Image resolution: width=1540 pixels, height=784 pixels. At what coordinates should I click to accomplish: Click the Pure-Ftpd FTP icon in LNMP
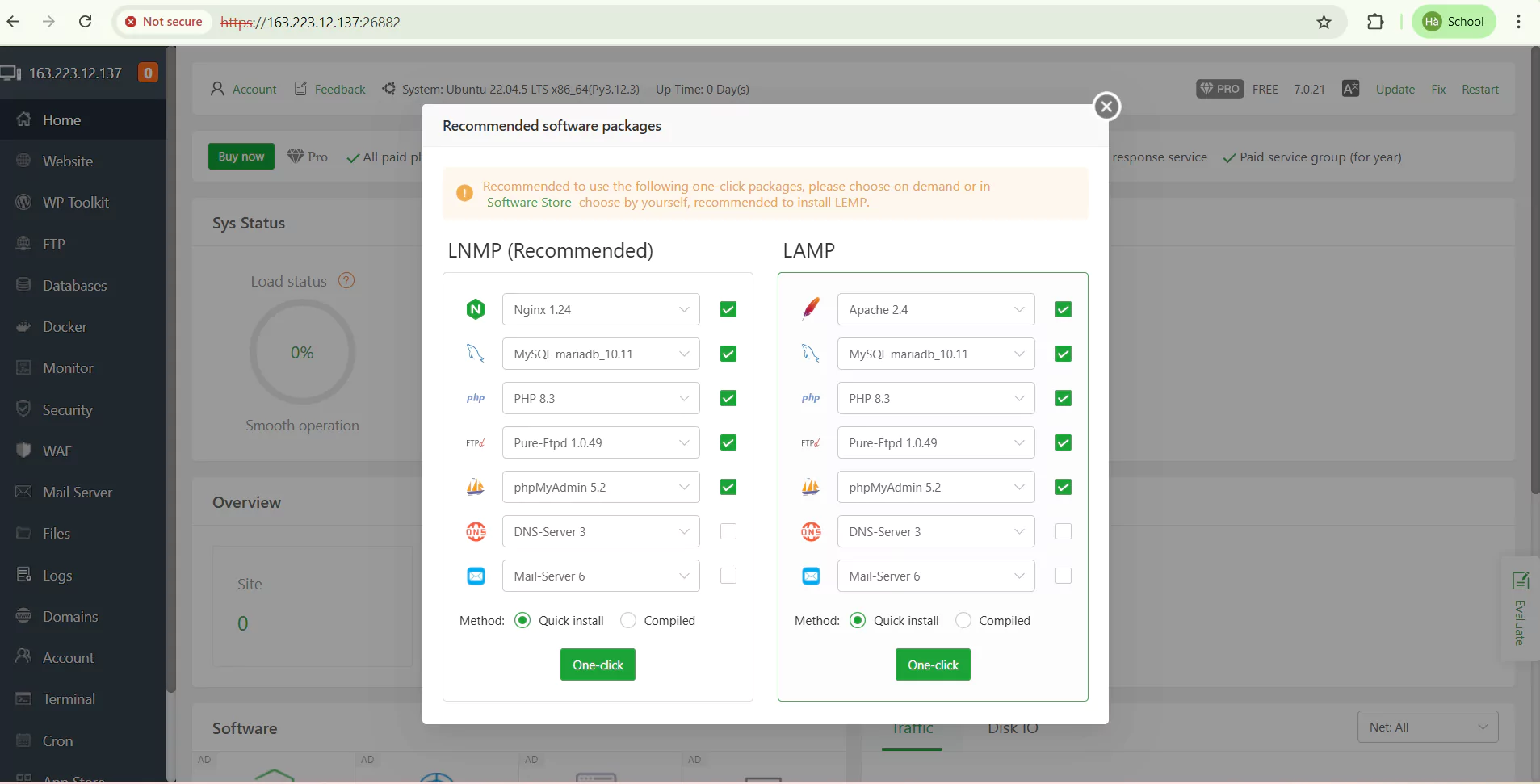tap(476, 442)
